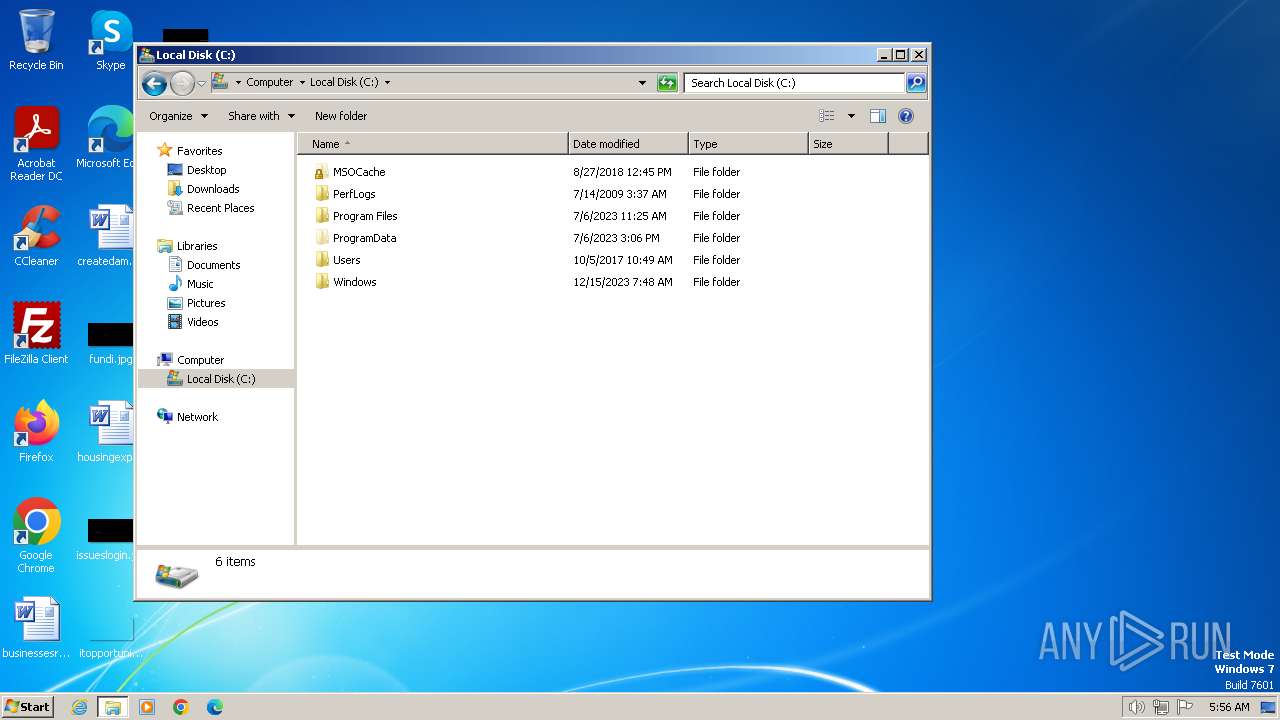Open Microsoft Edge from the taskbar
This screenshot has width=1280, height=720.
pyautogui.click(x=214, y=707)
